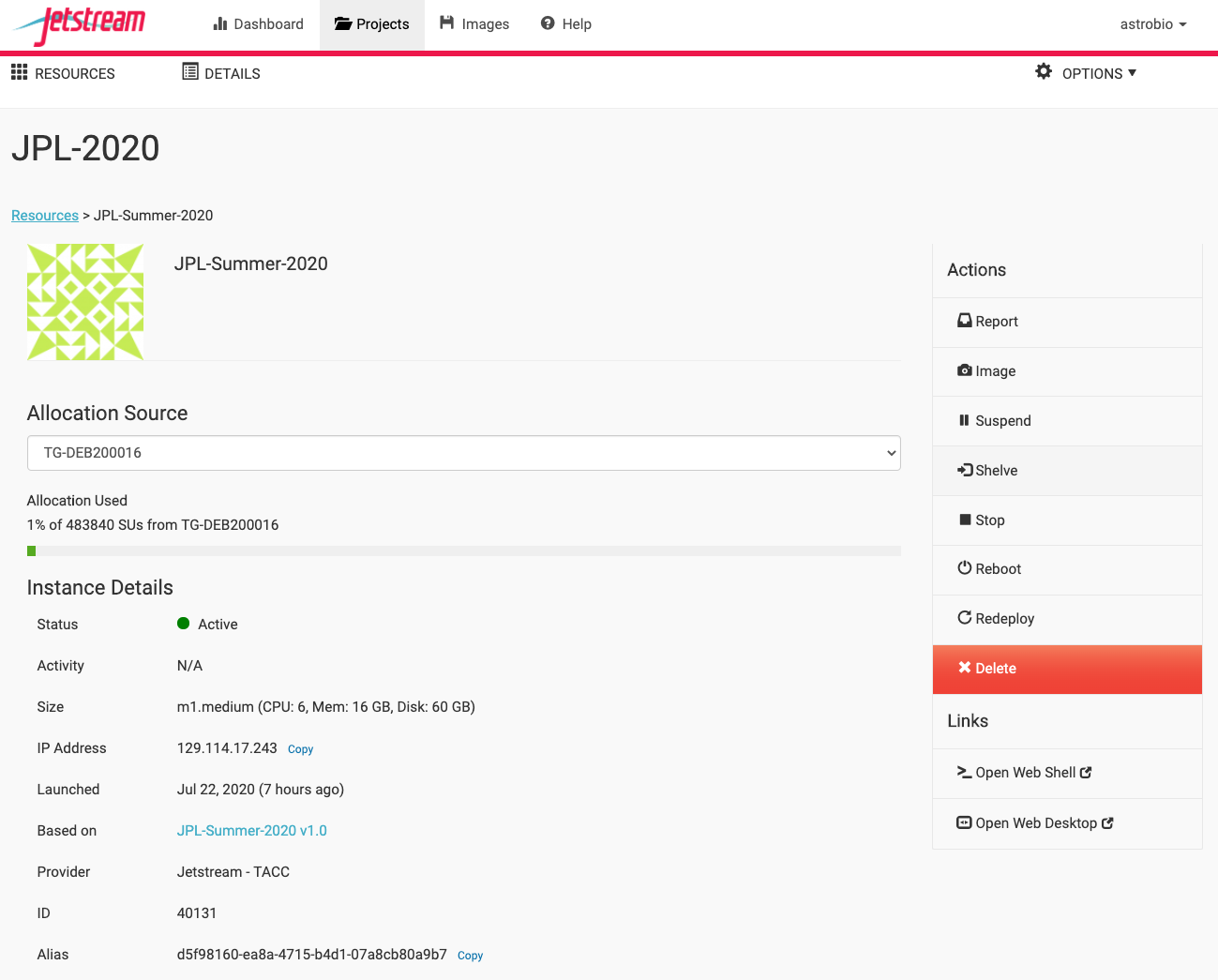The width and height of the screenshot is (1218, 980).
Task: Open the astrobio user dropdown
Action: pyautogui.click(x=1153, y=24)
